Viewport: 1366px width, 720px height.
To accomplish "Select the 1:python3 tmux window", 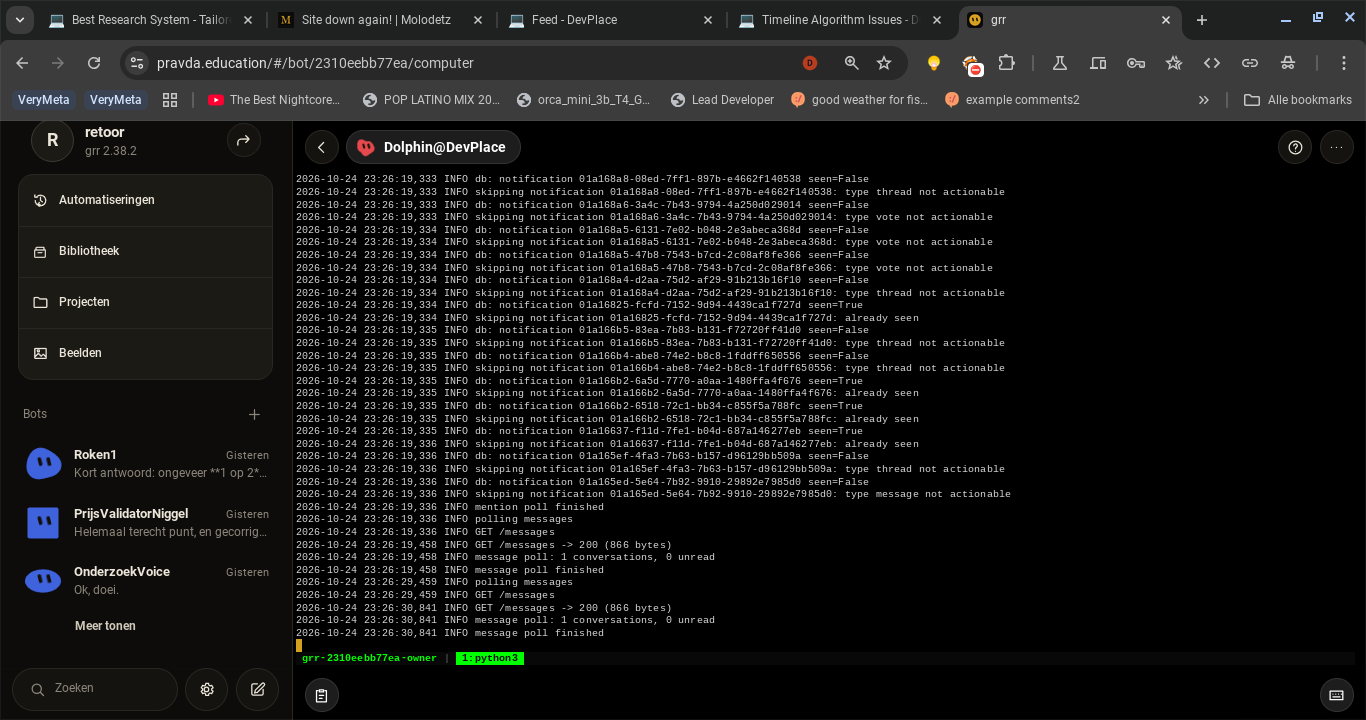I will pyautogui.click(x=489, y=658).
